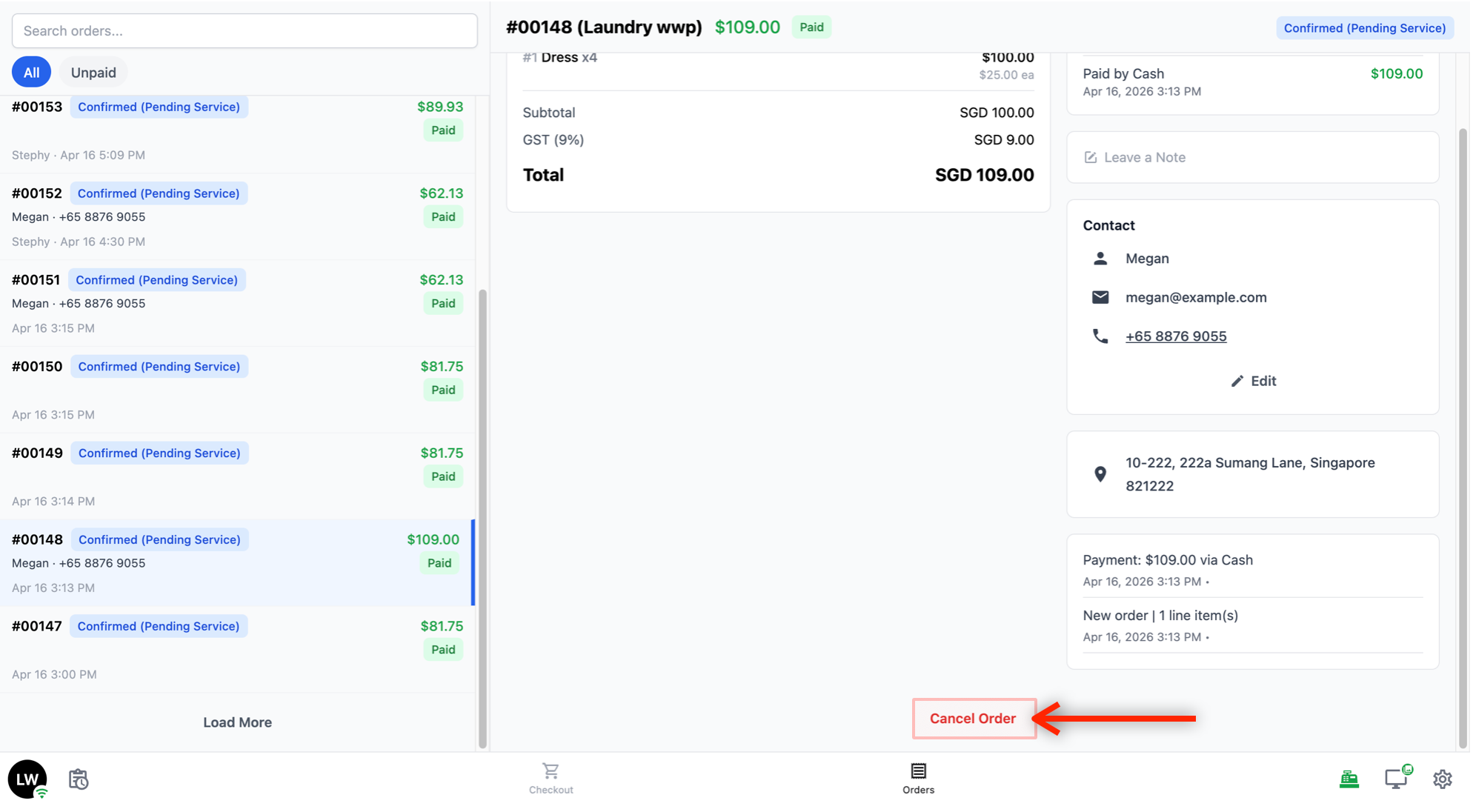Select the All filter pill
1473x812 pixels.
click(x=31, y=73)
